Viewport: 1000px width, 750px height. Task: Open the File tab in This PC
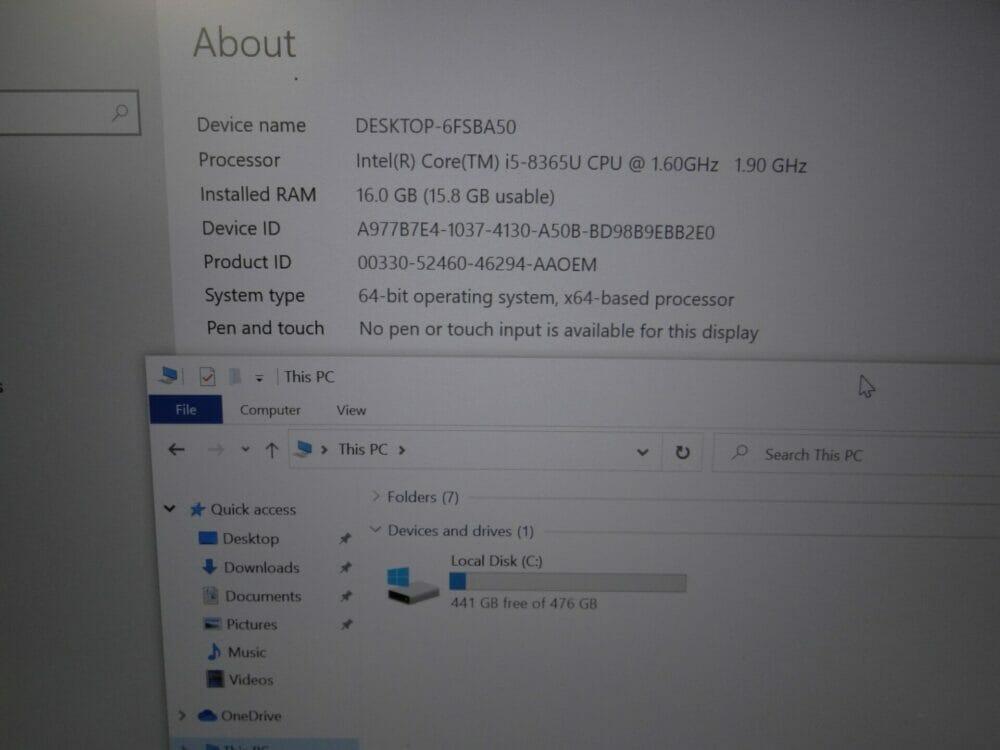(186, 409)
